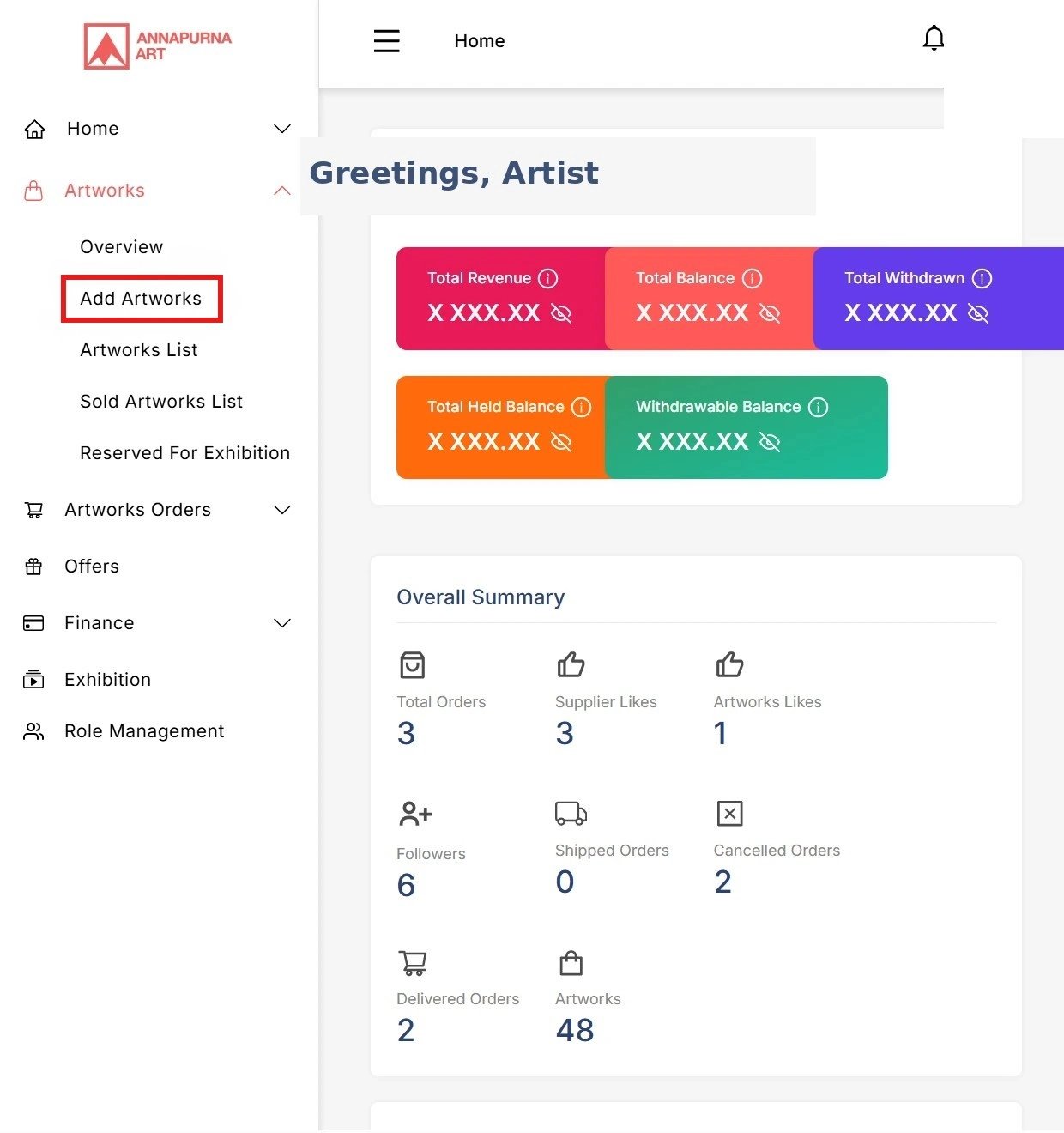
Task: Click the Followers count 6
Action: click(x=406, y=885)
